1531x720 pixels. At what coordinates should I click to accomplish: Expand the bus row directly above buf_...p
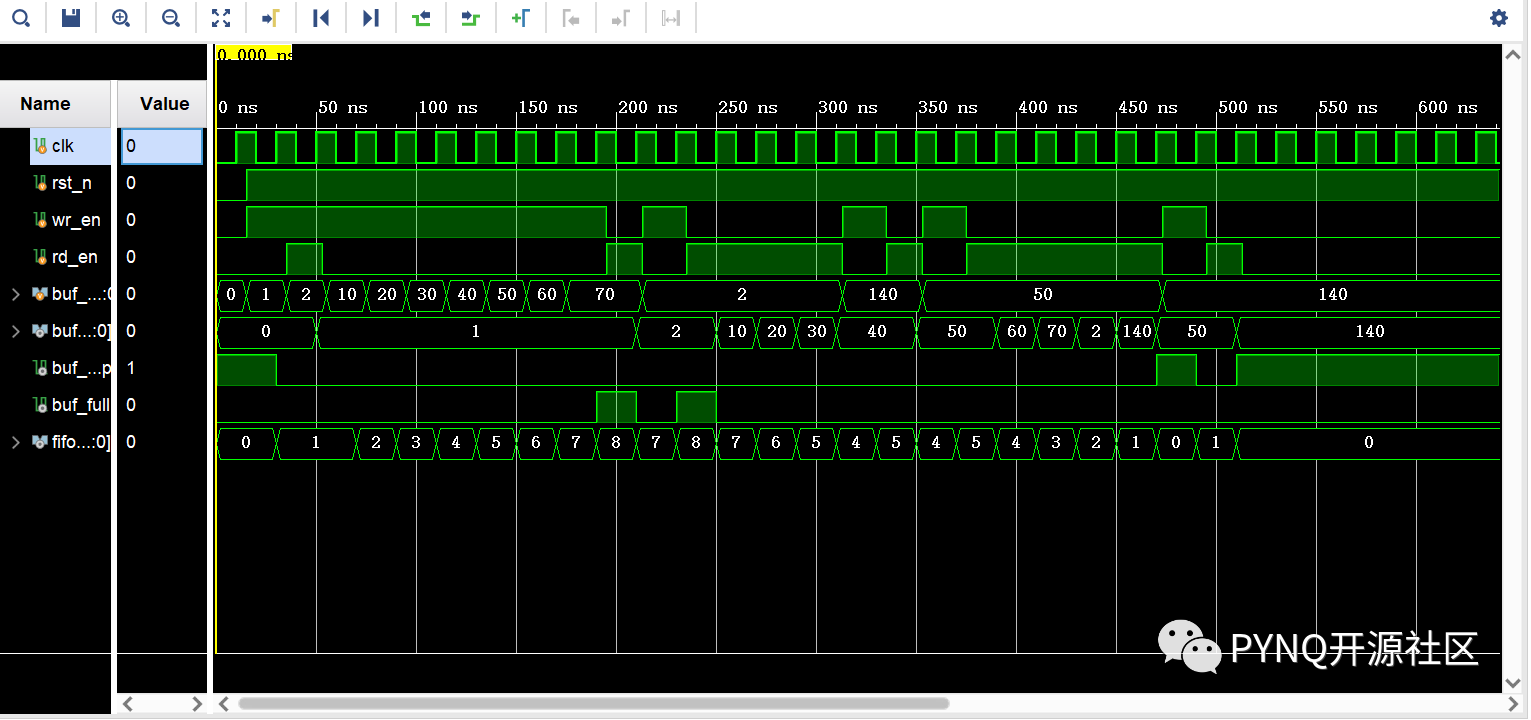tap(15, 331)
